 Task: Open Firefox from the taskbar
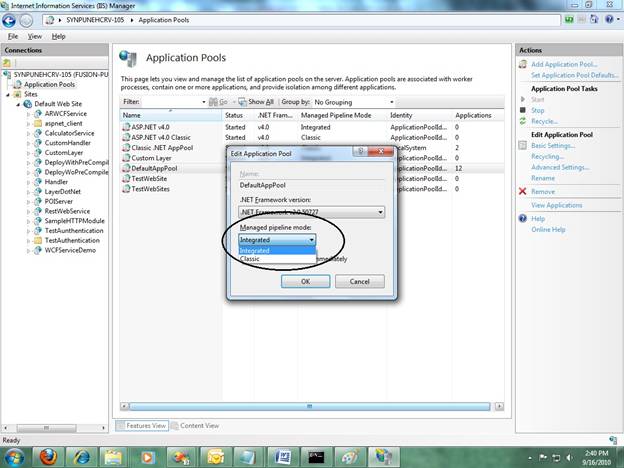[x=48, y=457]
